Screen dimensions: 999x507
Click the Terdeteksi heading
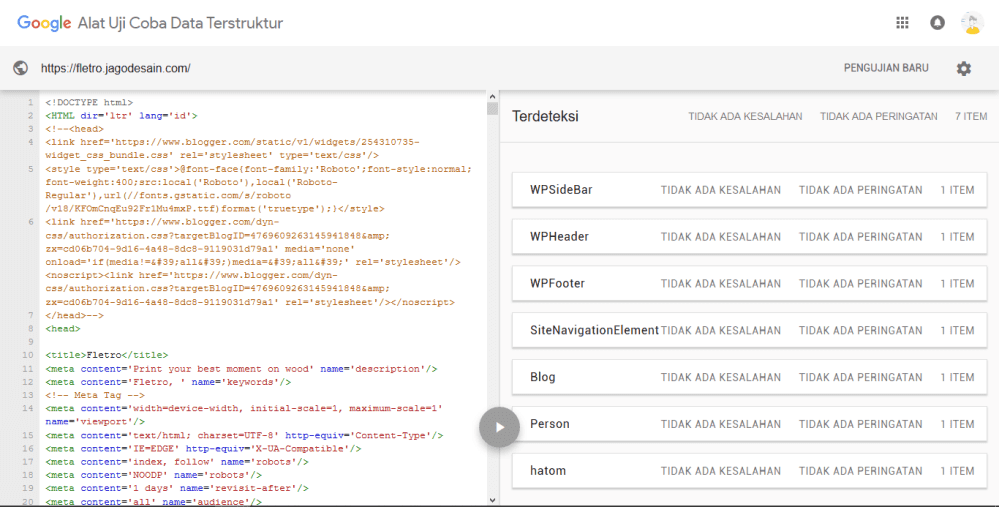(545, 117)
